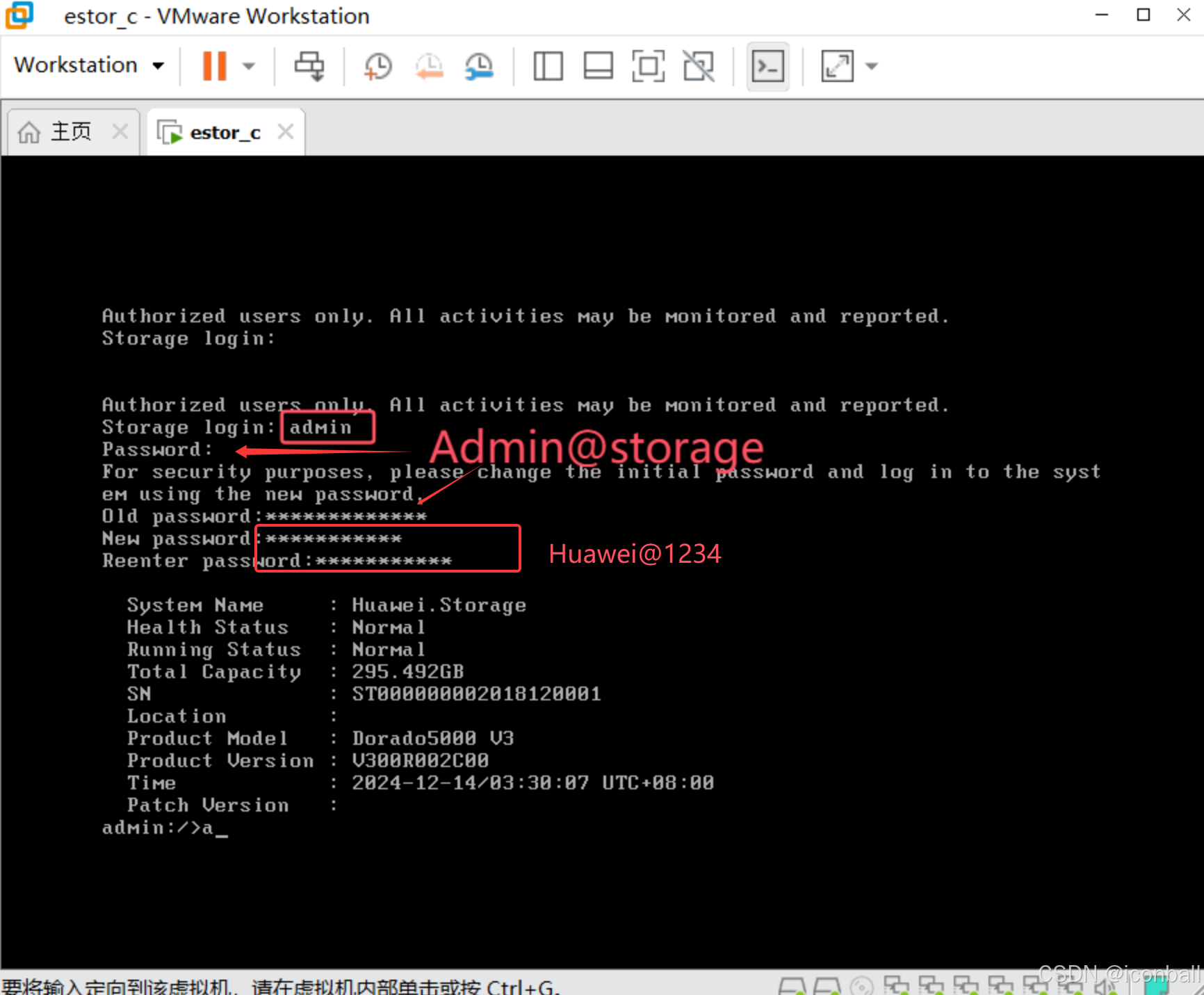The height and width of the screenshot is (995, 1204).
Task: Click the serial number ST000000002018120001
Action: [476, 693]
